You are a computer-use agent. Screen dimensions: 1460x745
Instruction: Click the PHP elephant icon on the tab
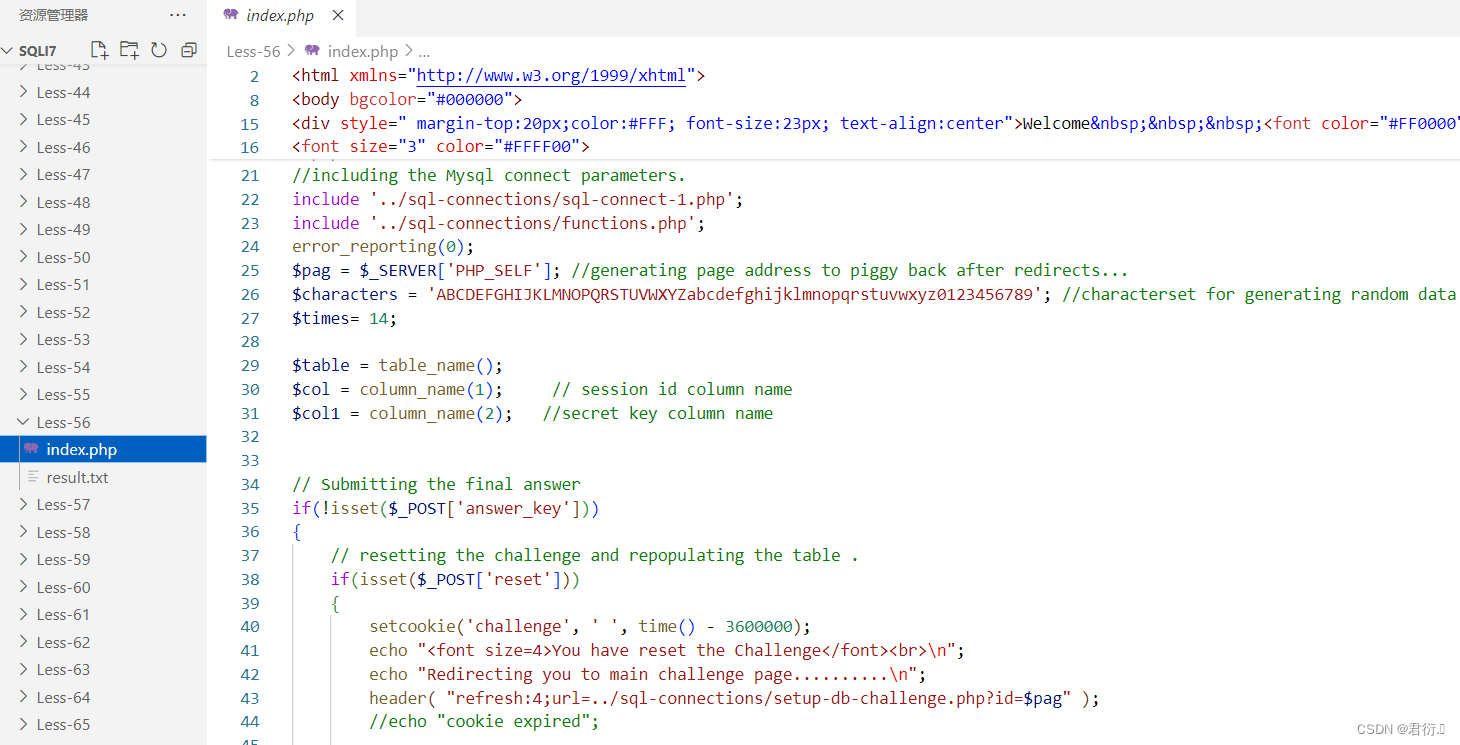tap(231, 15)
